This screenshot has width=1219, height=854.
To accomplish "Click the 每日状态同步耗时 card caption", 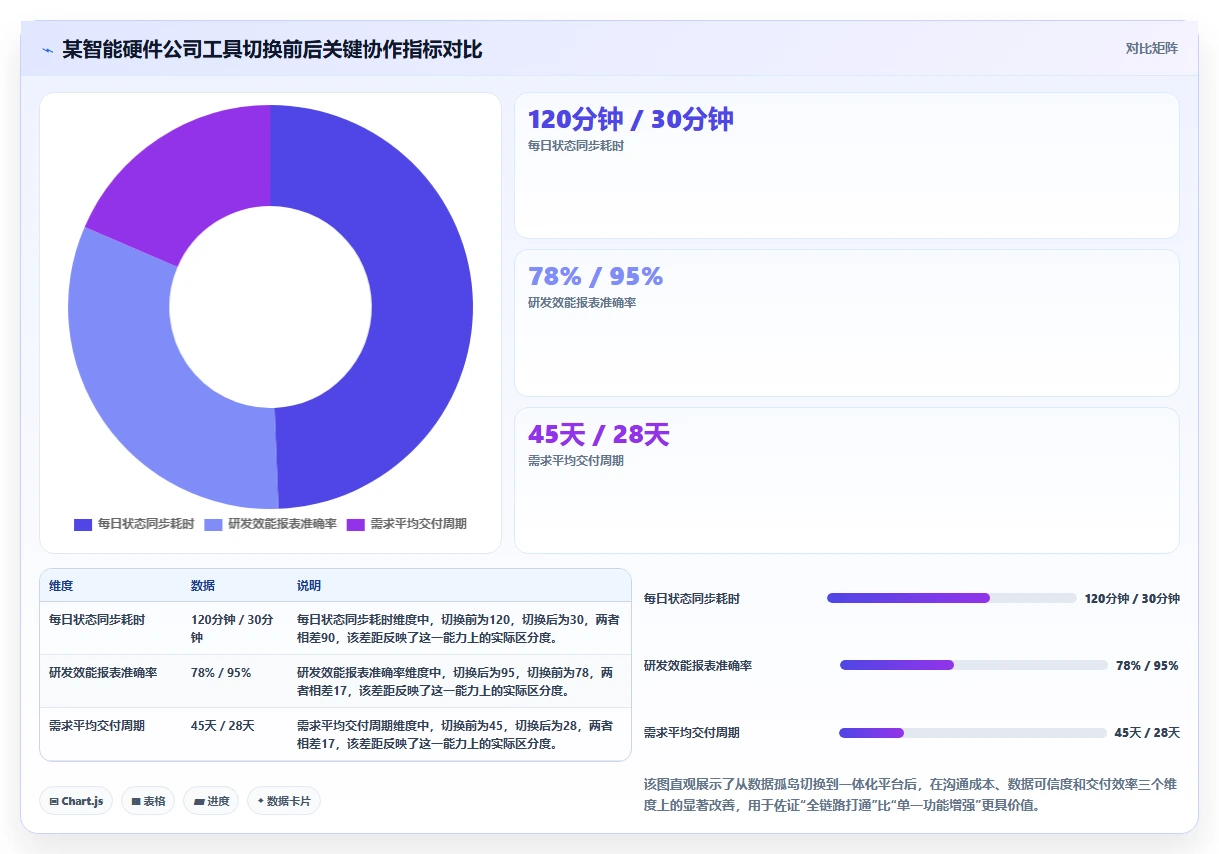I will coord(576,146).
